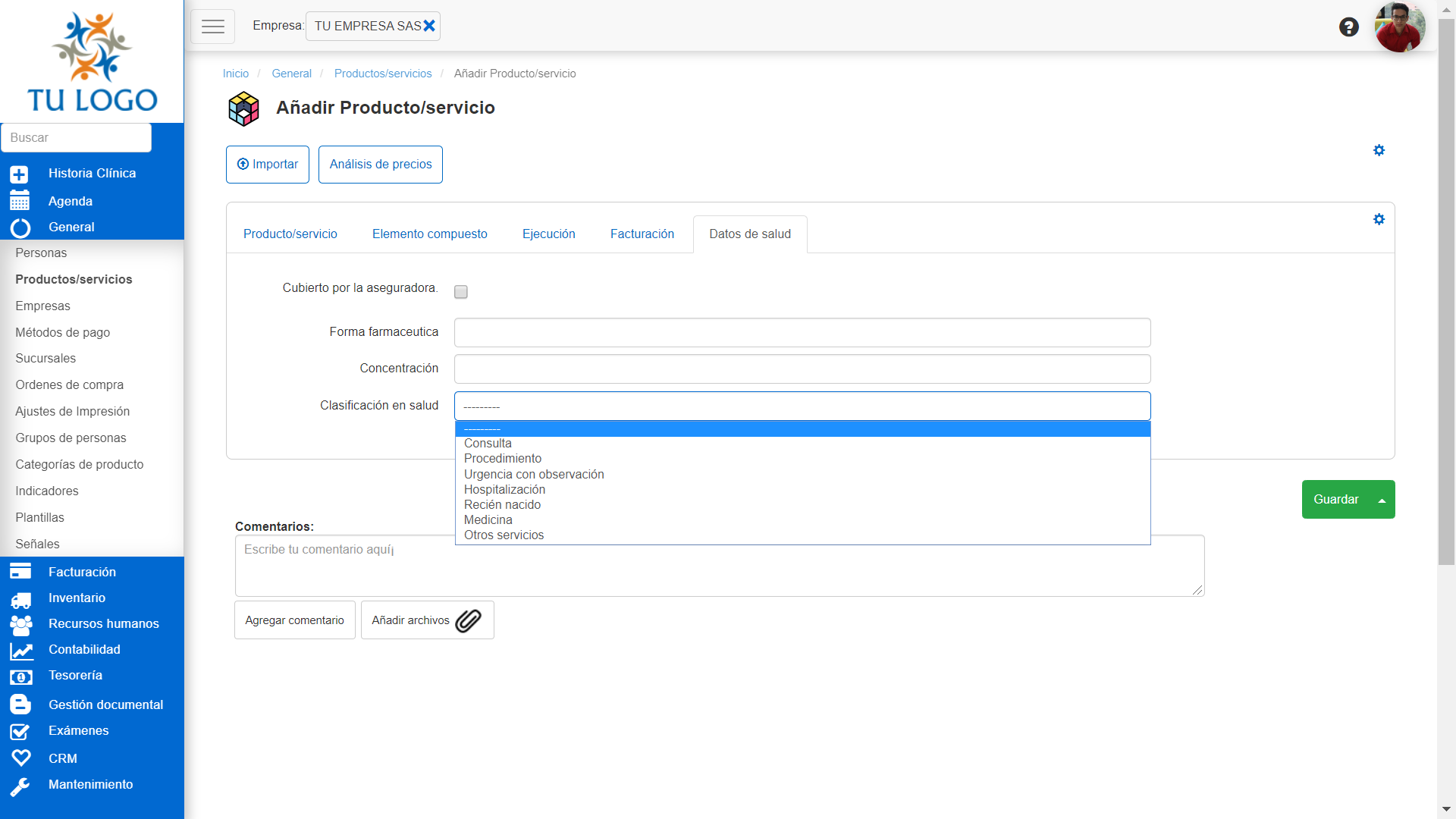The image size is (1456, 819).
Task: Click the Añadir archivos paperclip button
Action: click(427, 620)
